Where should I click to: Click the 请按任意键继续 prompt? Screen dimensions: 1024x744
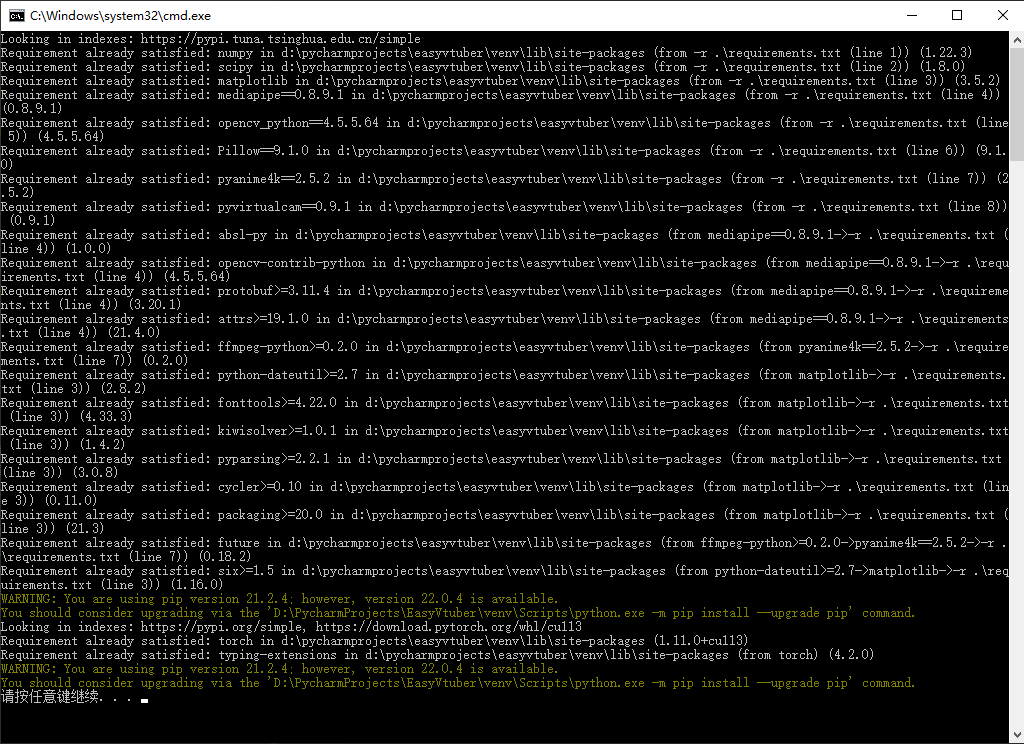(x=66, y=698)
